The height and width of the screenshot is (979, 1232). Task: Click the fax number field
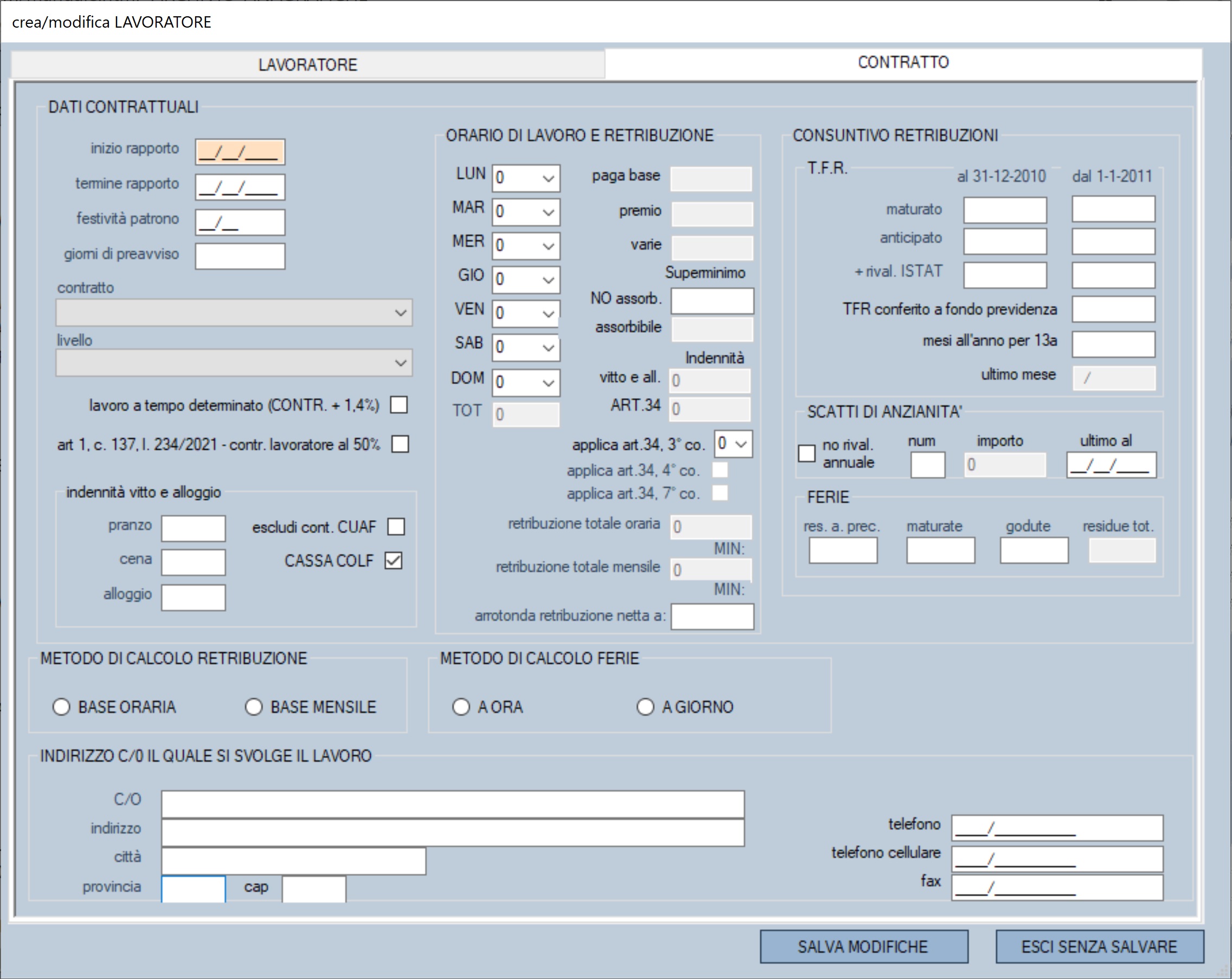click(x=1057, y=888)
